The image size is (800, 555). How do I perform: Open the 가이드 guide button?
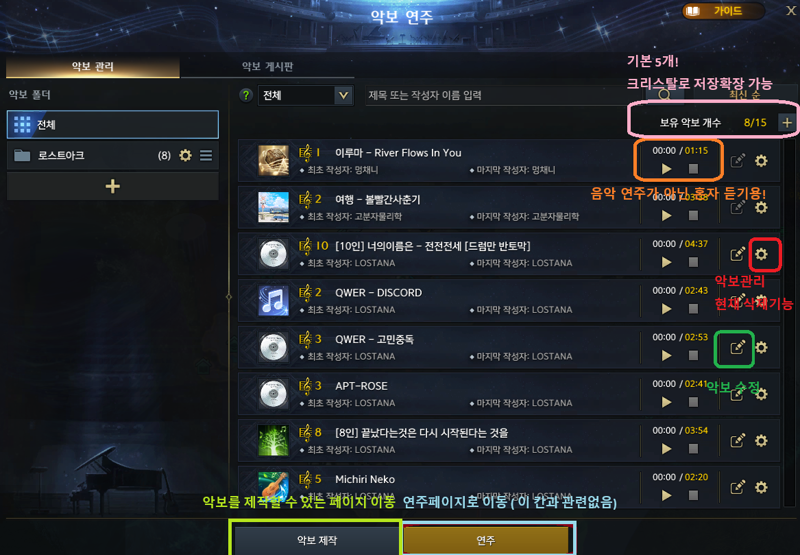(x=723, y=11)
